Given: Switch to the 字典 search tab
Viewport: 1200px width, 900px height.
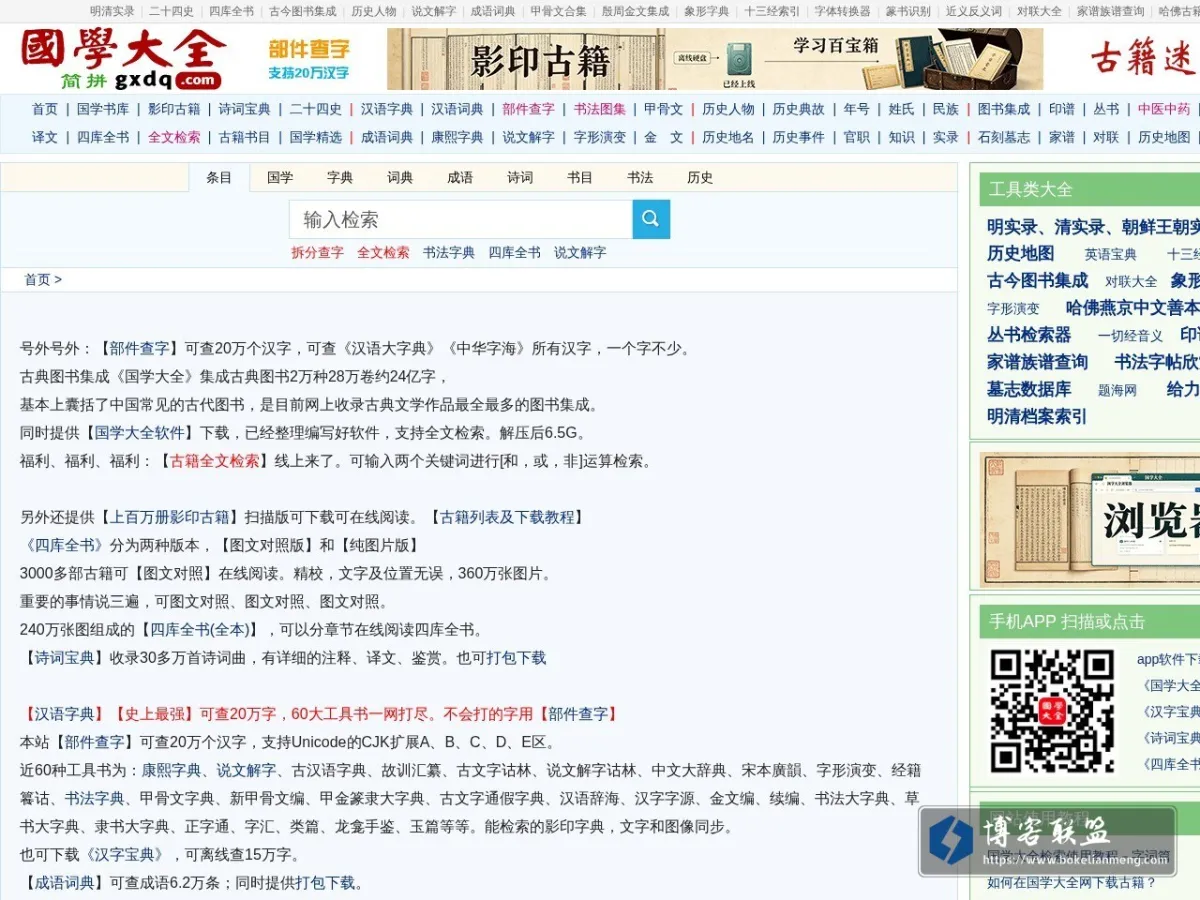Looking at the screenshot, I should click(340, 177).
